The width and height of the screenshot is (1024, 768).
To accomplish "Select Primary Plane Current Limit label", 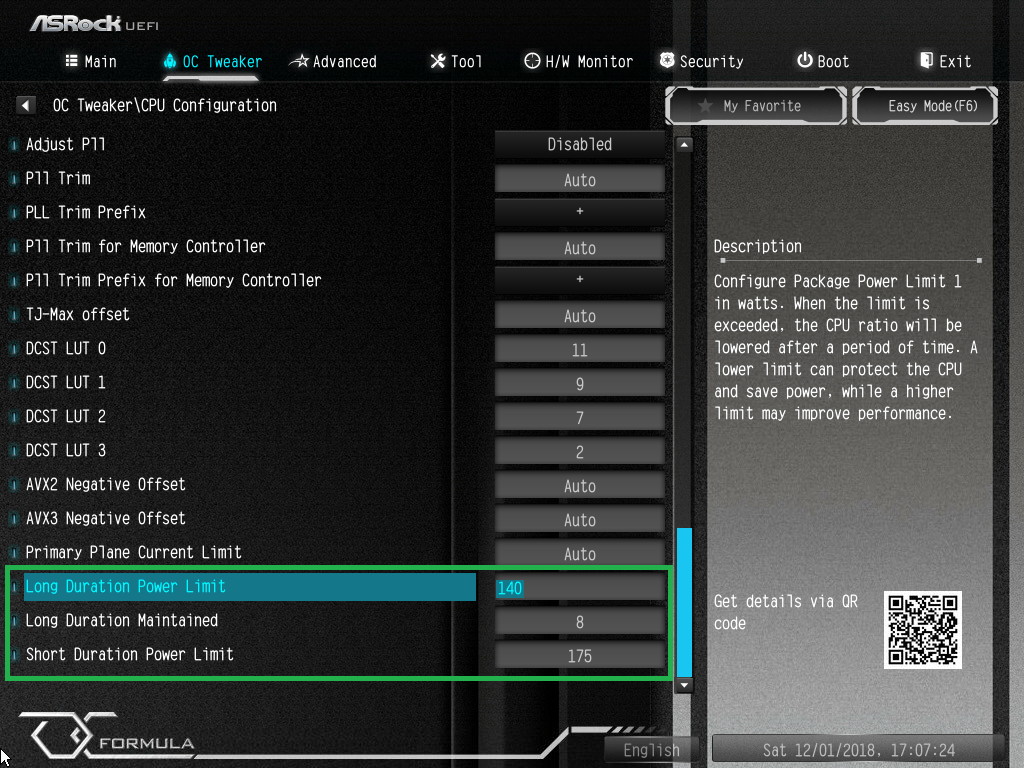I will coord(133,552).
